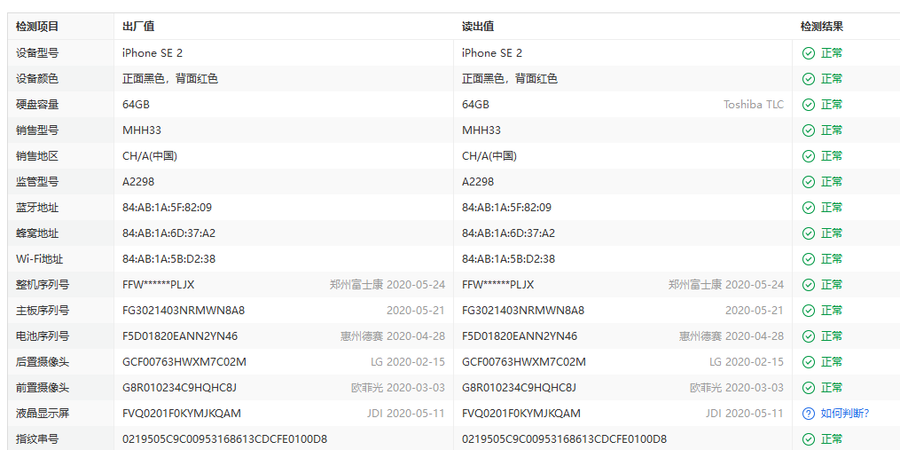900x450 pixels.
Task: Click the 检测项目 column header
Action: tap(37, 26)
